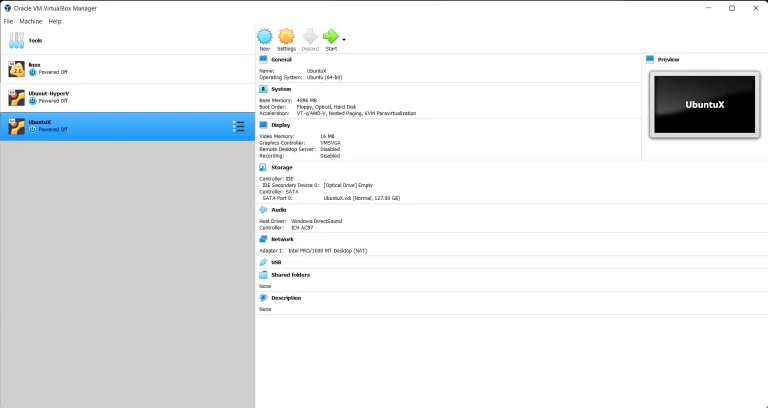Click the Tools label in sidebar
The width and height of the screenshot is (768, 408).
tap(35, 41)
